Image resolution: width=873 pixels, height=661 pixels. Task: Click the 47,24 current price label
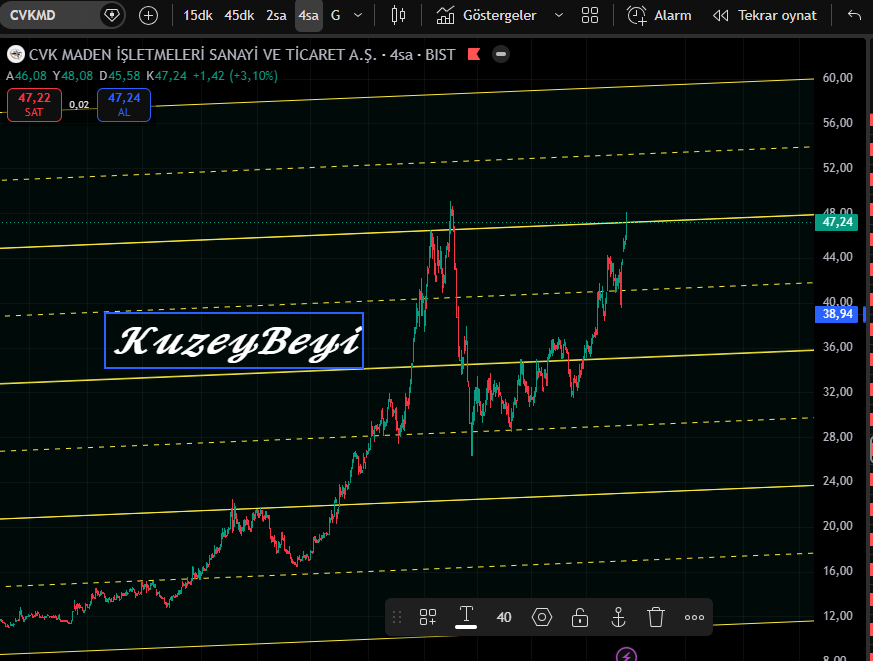tap(836, 222)
